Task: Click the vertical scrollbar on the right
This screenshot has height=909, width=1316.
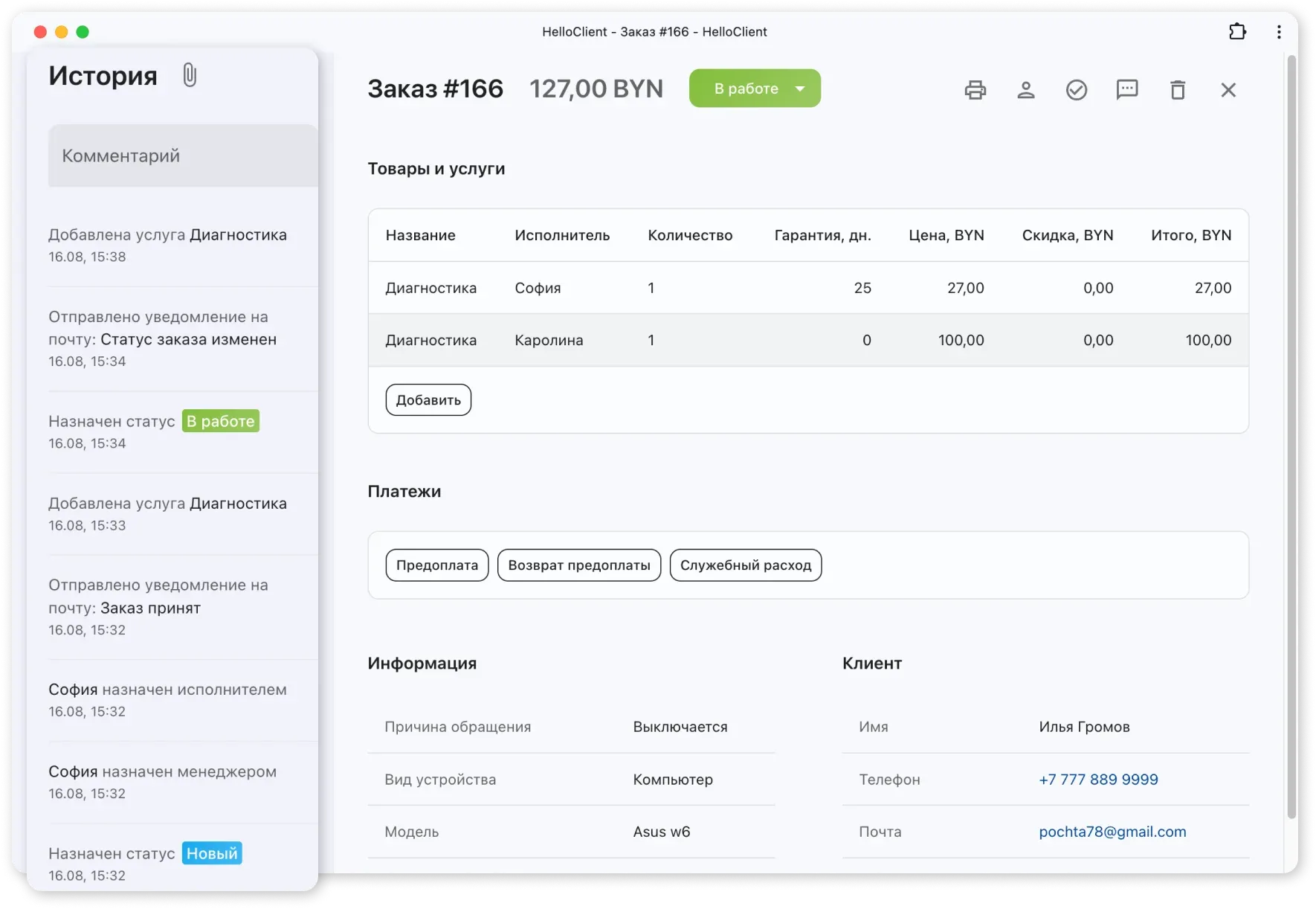Action: pyautogui.click(x=1291, y=446)
